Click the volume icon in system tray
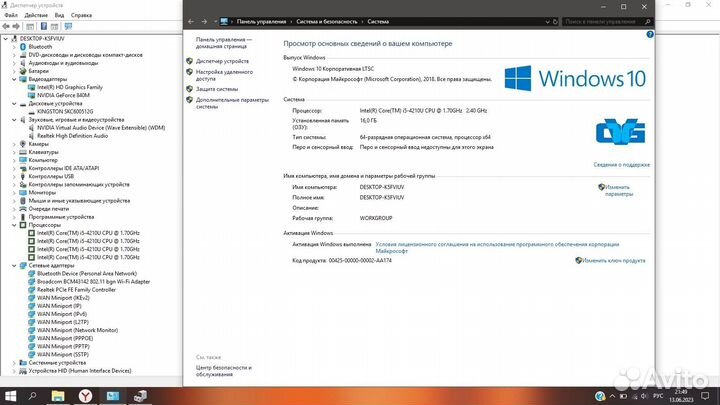Image resolution: width=720 pixels, height=405 pixels. point(645,396)
